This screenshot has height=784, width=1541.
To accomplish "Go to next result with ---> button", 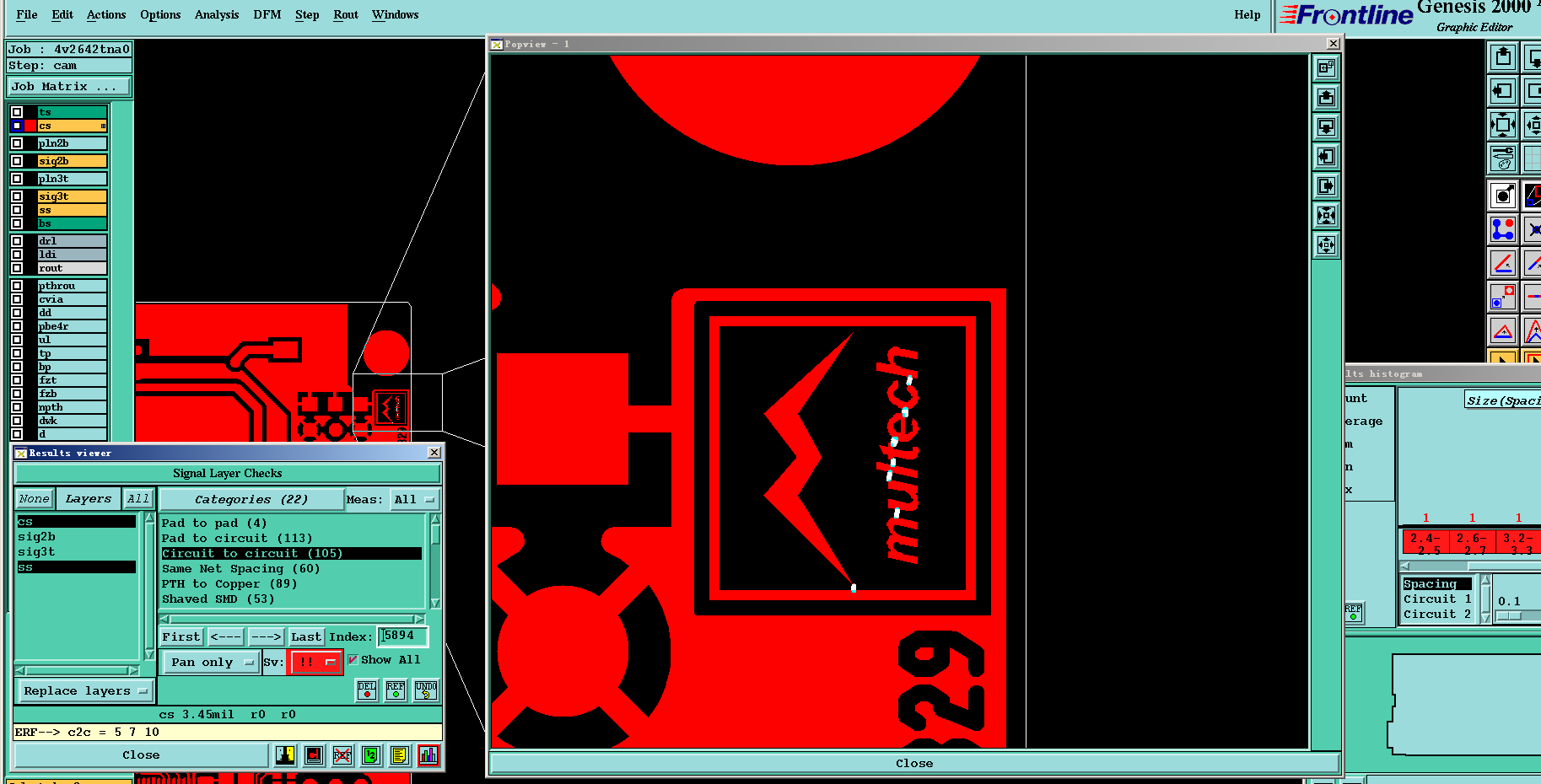I will point(266,637).
